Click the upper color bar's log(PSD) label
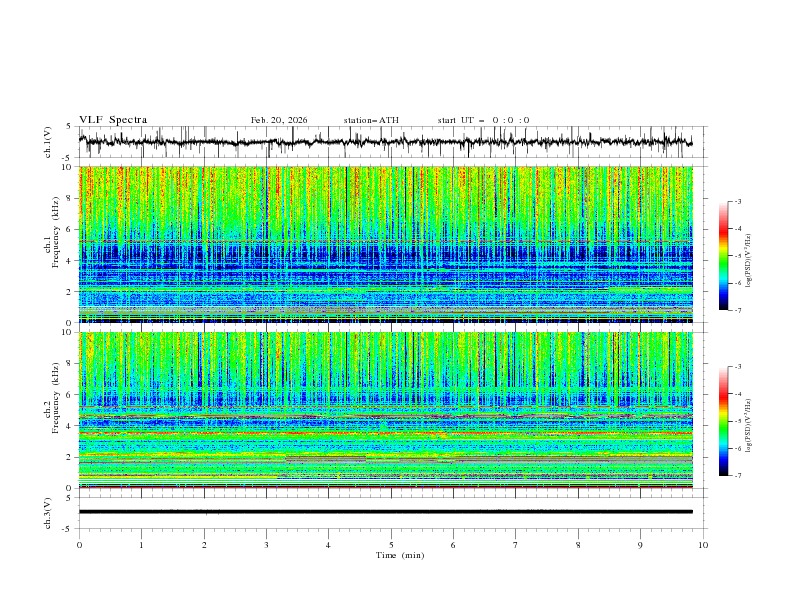Image resolution: width=792 pixels, height=612 pixels. [748, 261]
